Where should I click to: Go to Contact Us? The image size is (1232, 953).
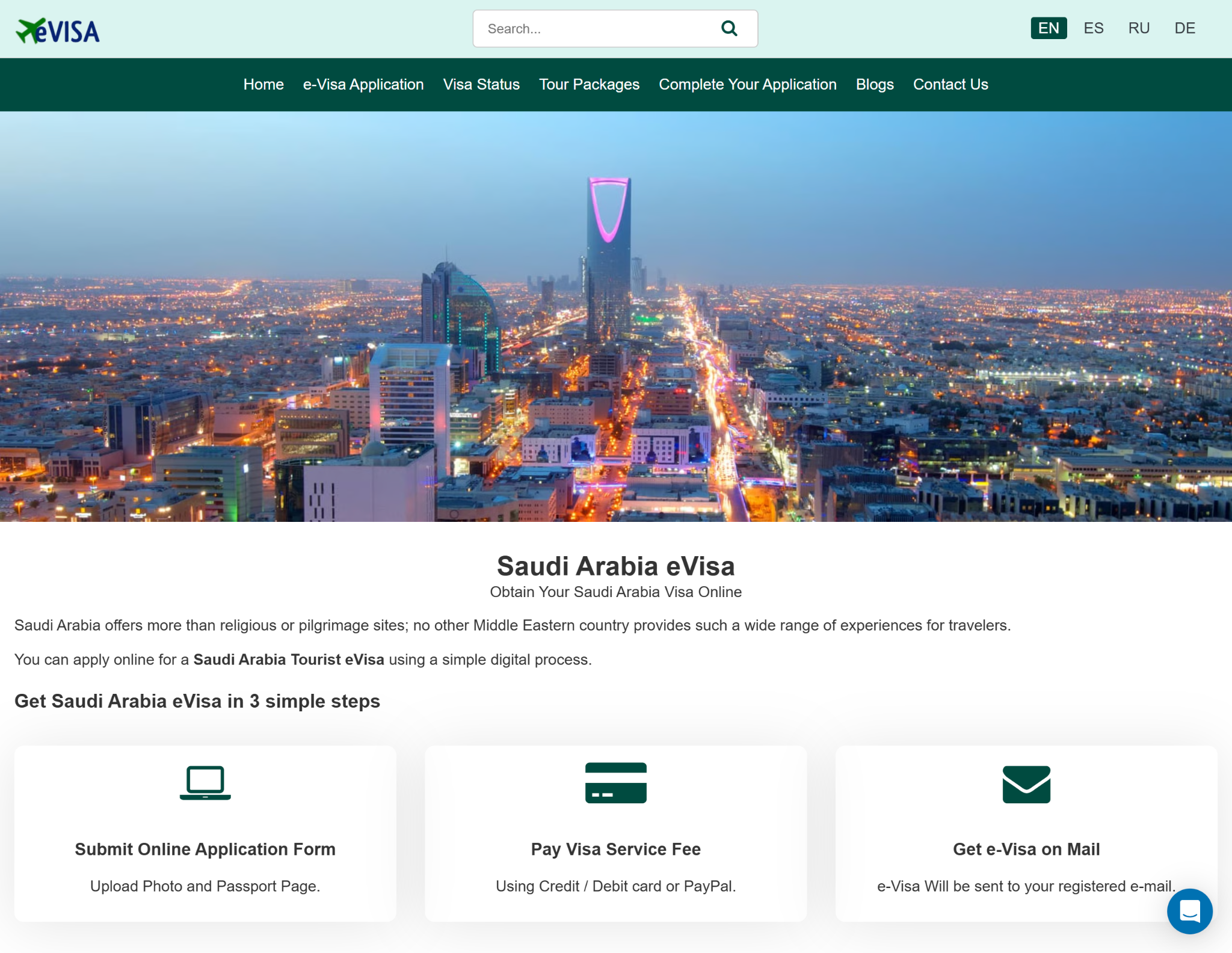coord(950,84)
